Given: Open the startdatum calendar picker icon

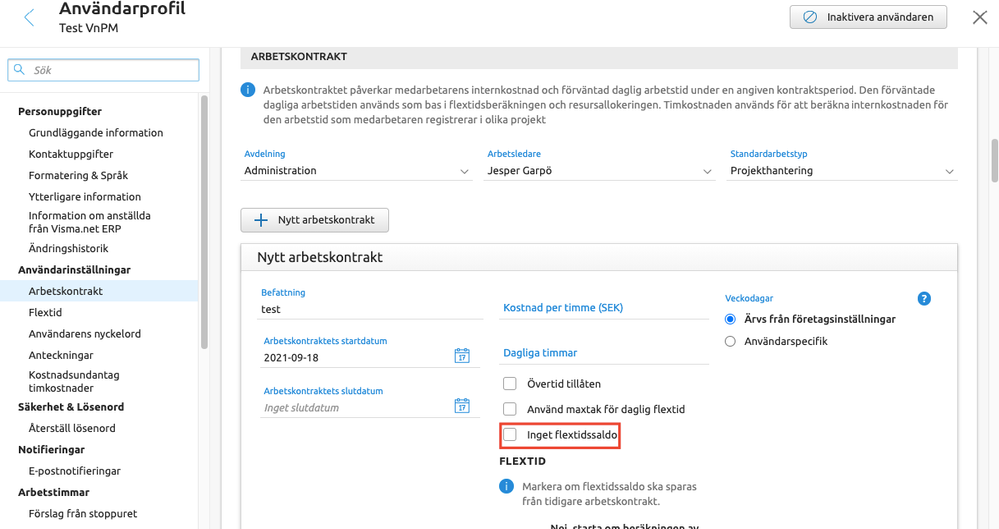Looking at the screenshot, I should pos(462,356).
